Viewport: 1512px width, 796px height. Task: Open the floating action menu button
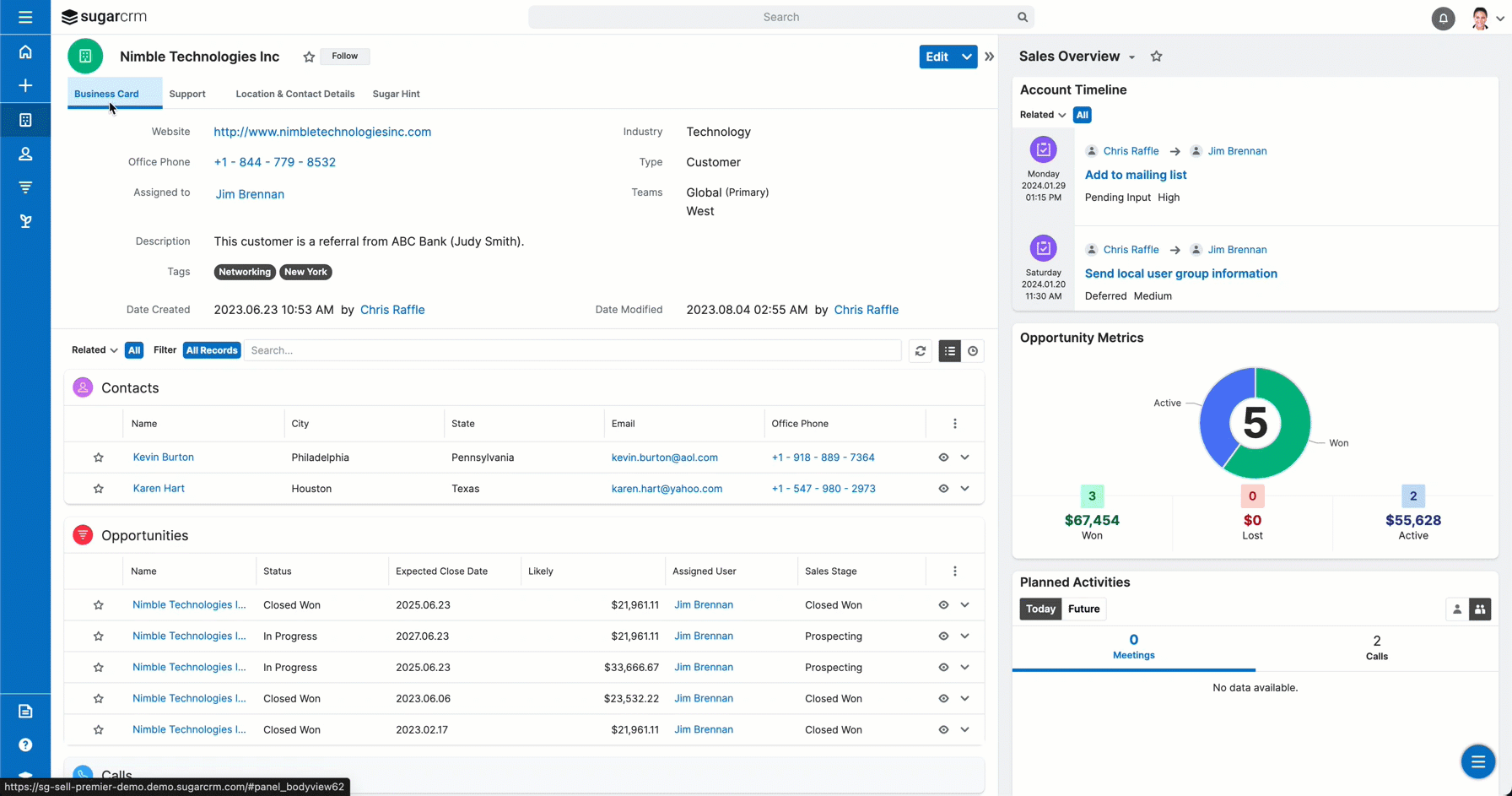tap(1477, 762)
